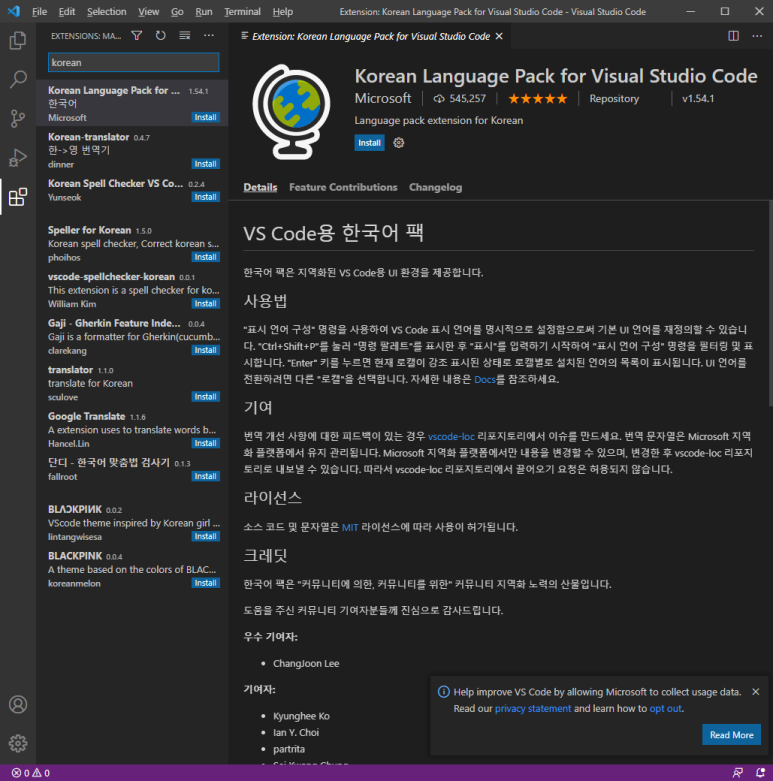
Task: Click the extension manage gear icon
Action: (x=398, y=143)
